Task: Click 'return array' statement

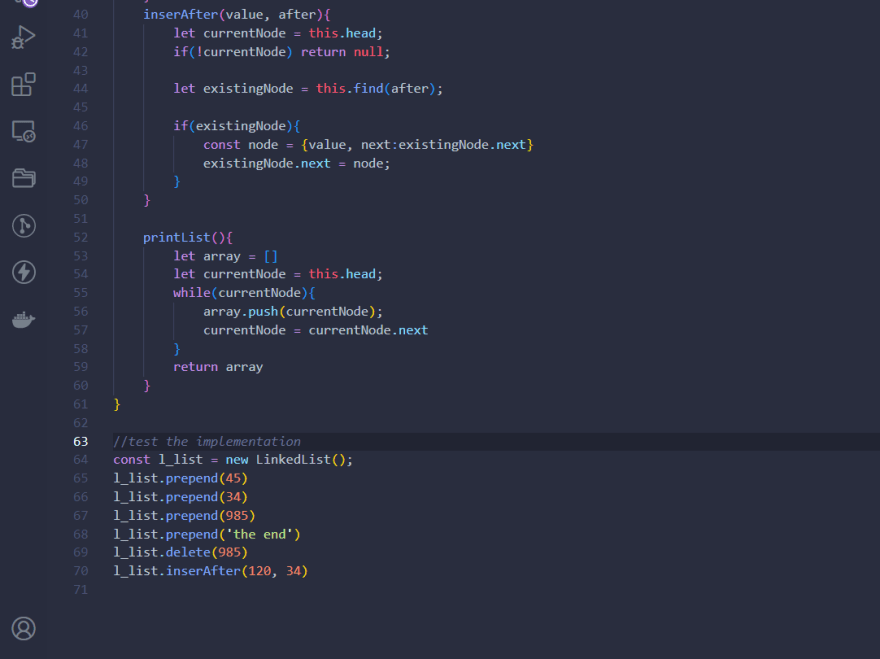Action: [218, 367]
